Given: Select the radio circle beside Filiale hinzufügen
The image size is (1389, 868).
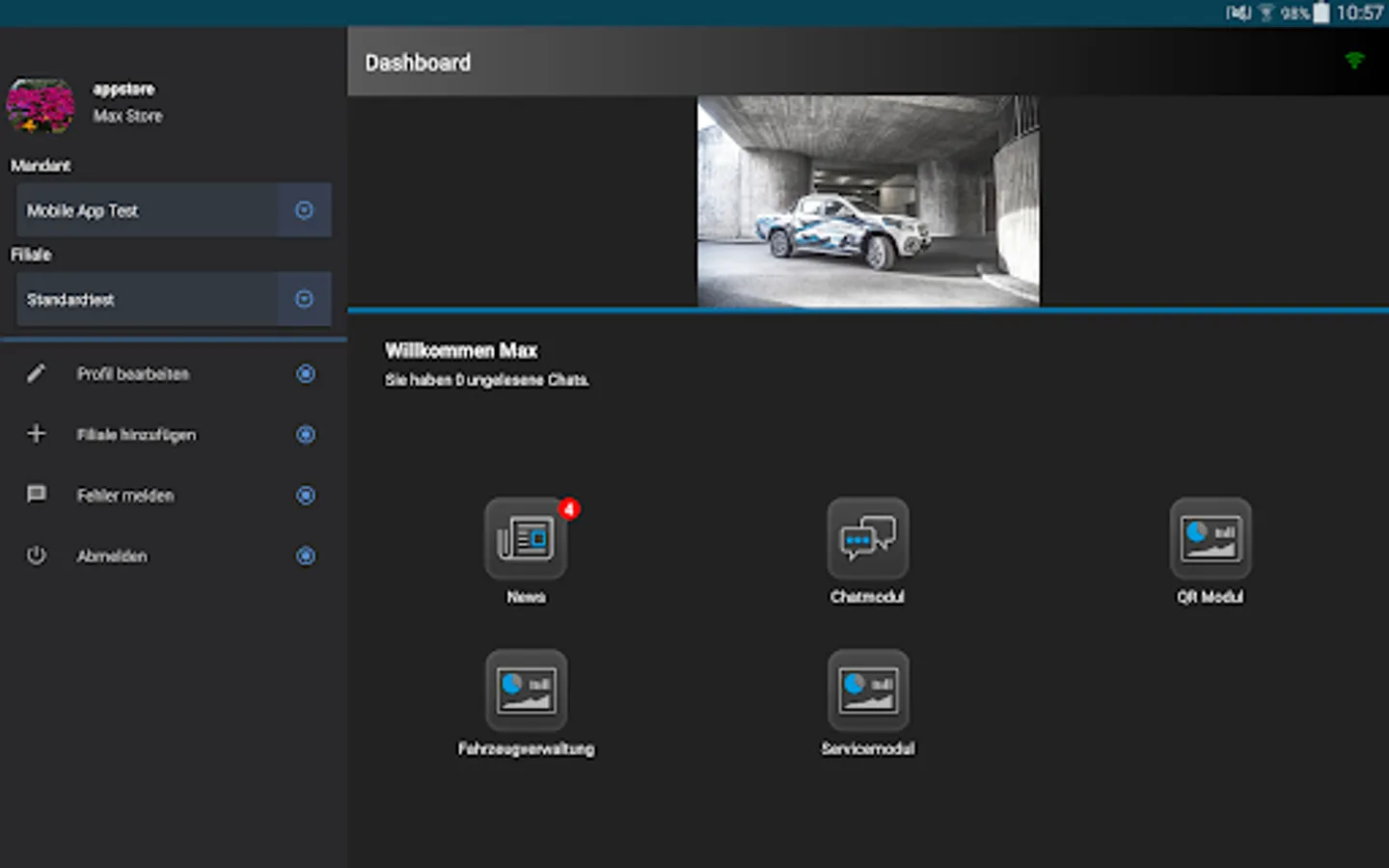Looking at the screenshot, I should (x=306, y=434).
